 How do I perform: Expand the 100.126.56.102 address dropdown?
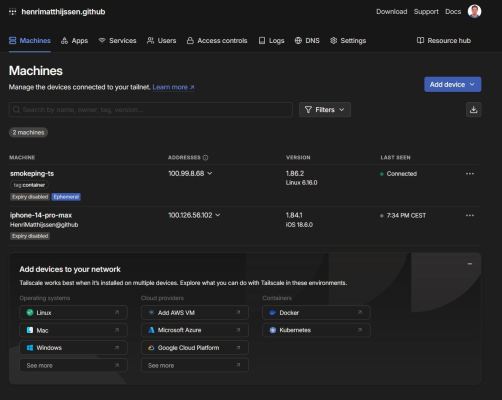[218, 215]
